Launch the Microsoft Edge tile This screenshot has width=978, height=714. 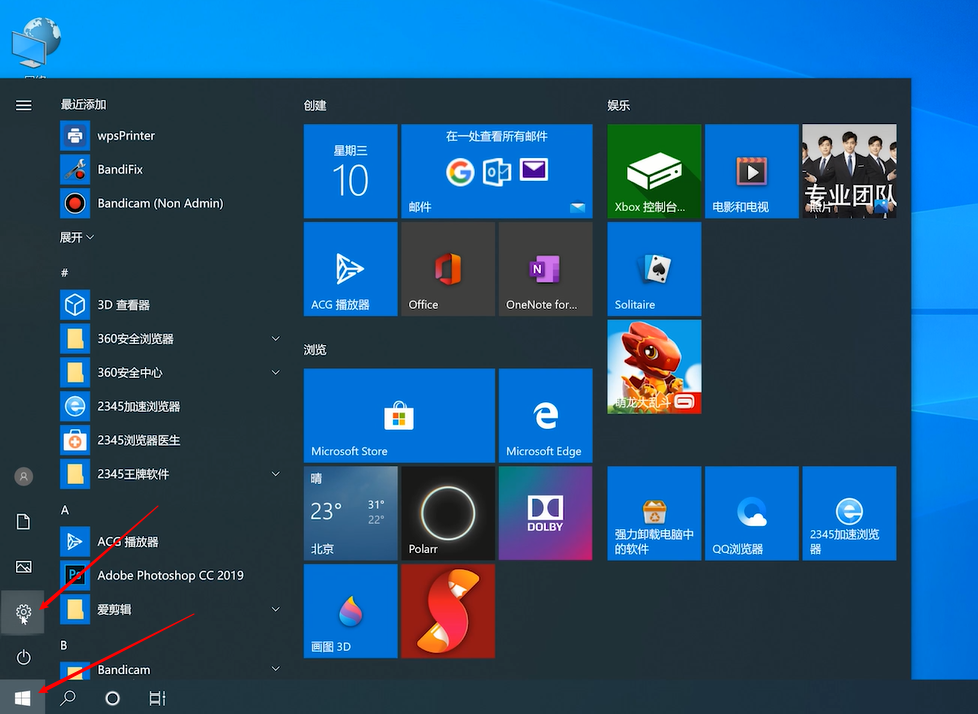pos(546,415)
